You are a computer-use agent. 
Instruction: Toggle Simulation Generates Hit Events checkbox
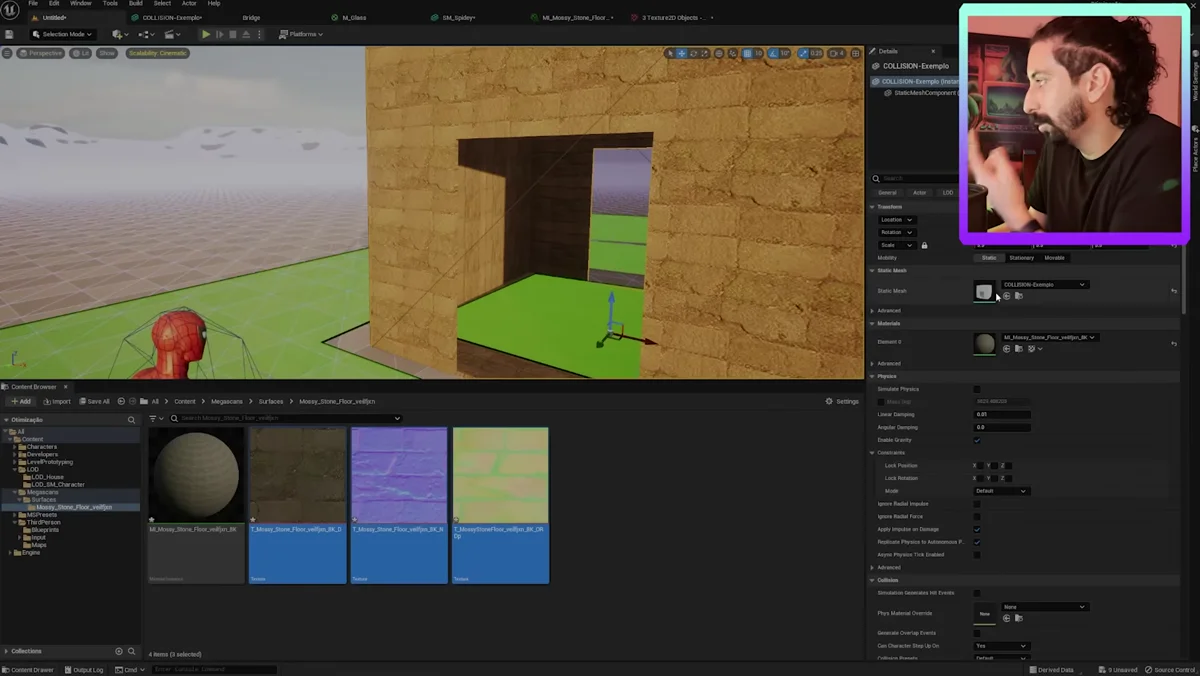click(x=977, y=593)
